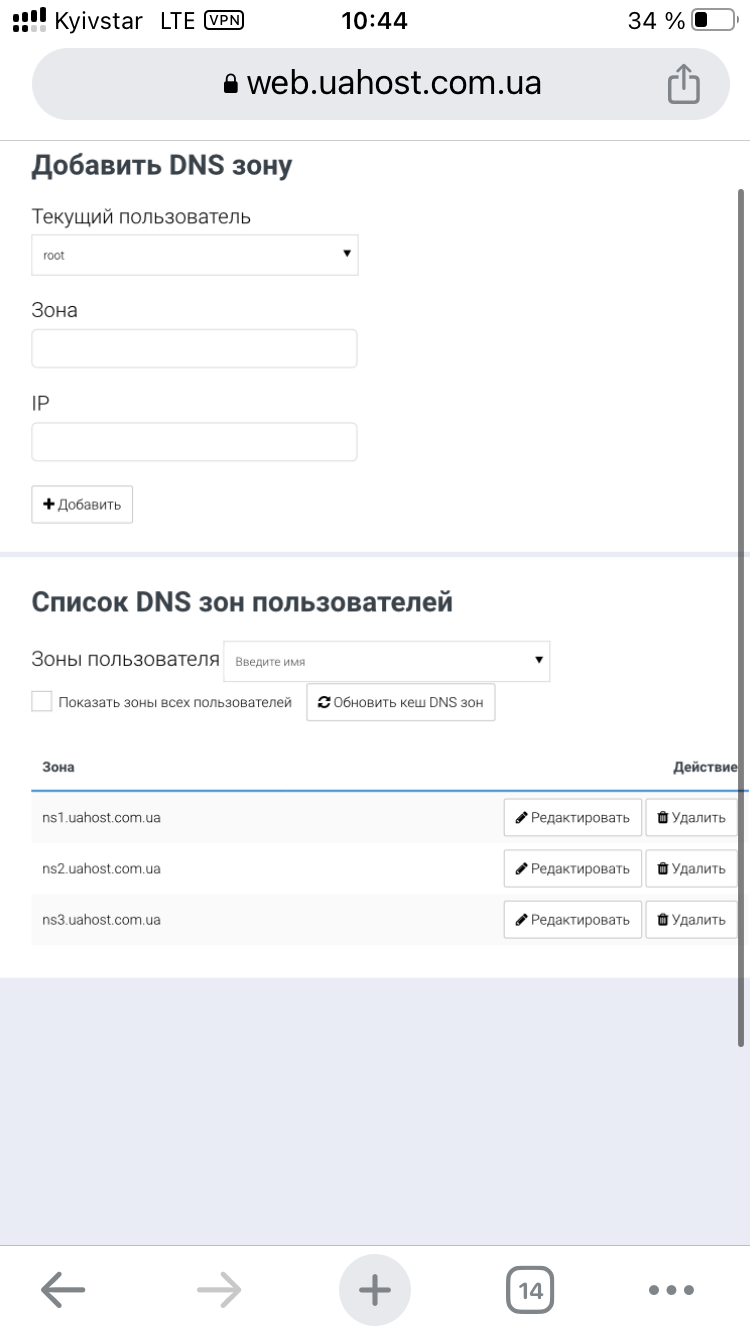
Task: Click Редактировать for ns1.uahost.com.ua
Action: tap(572, 817)
